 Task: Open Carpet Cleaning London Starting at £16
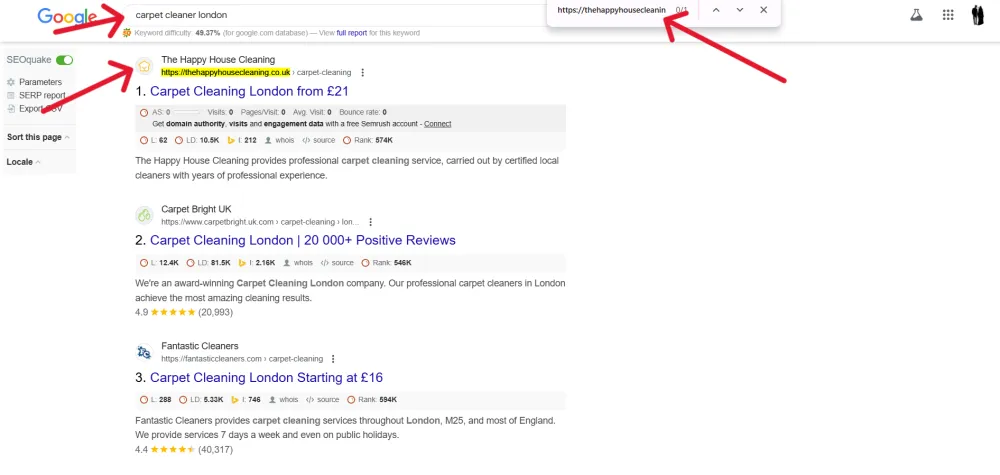[266, 377]
